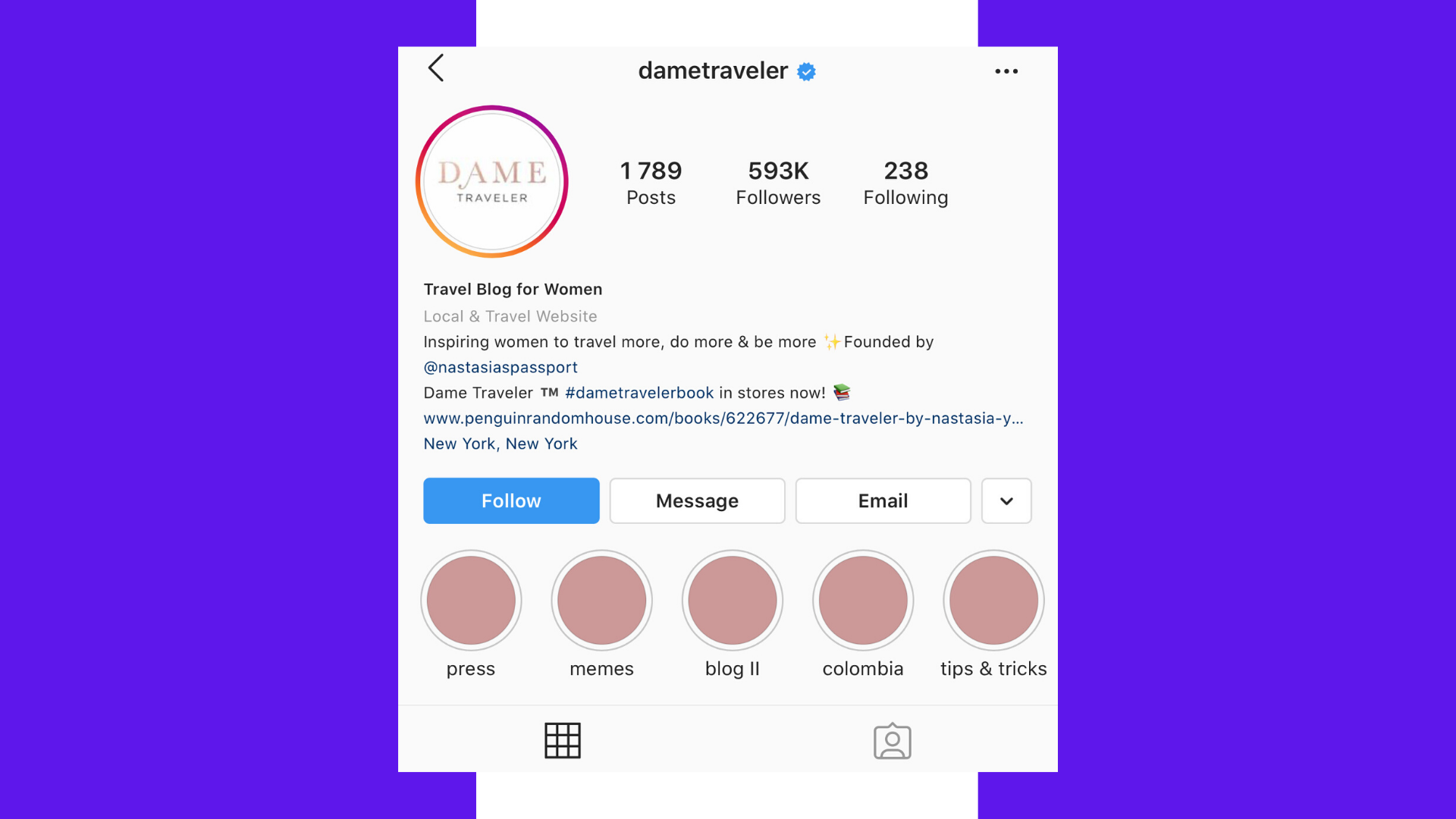Tap the colombia story highlight icon

(862, 601)
